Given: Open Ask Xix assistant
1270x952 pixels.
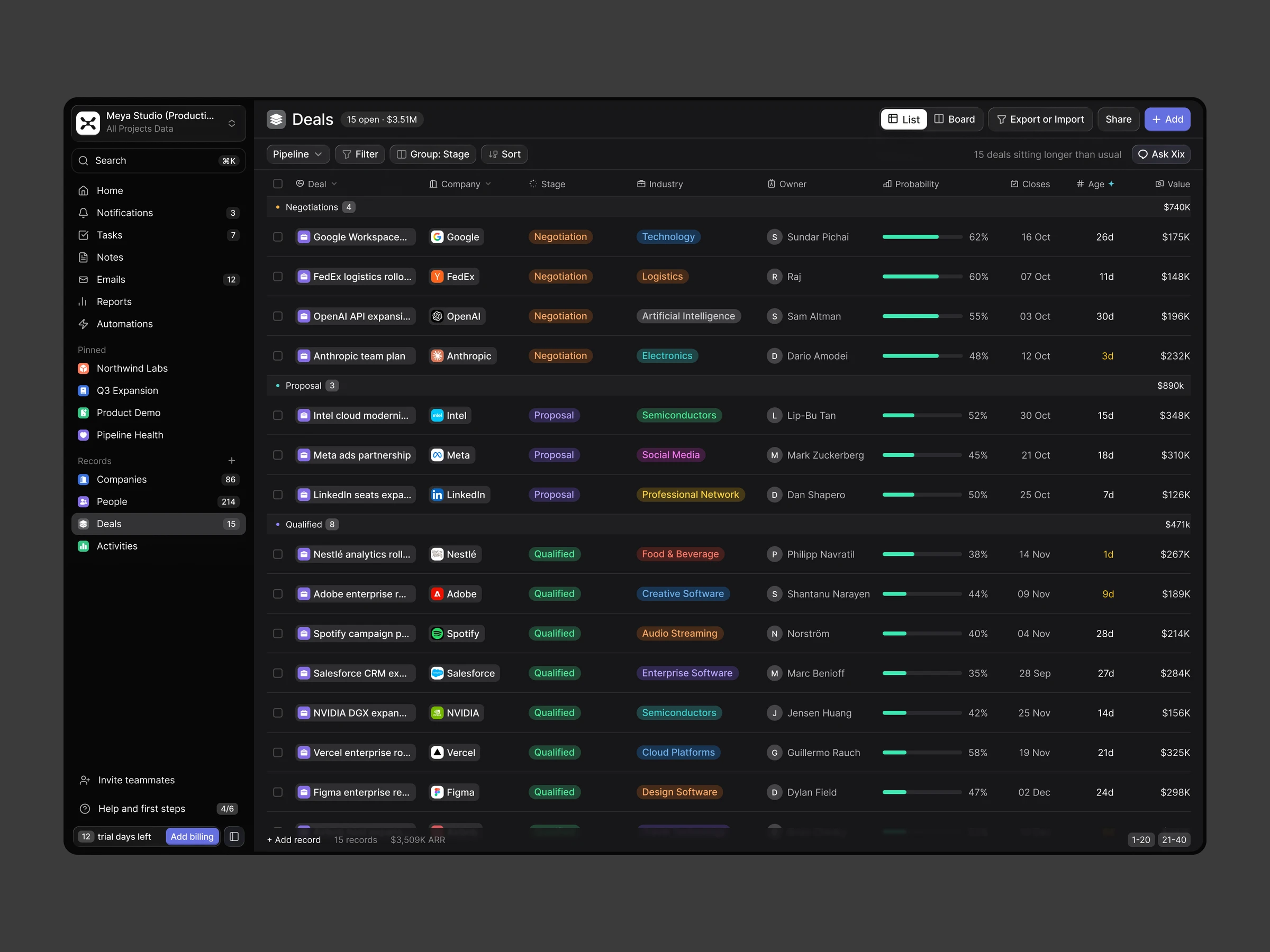Looking at the screenshot, I should (1161, 154).
